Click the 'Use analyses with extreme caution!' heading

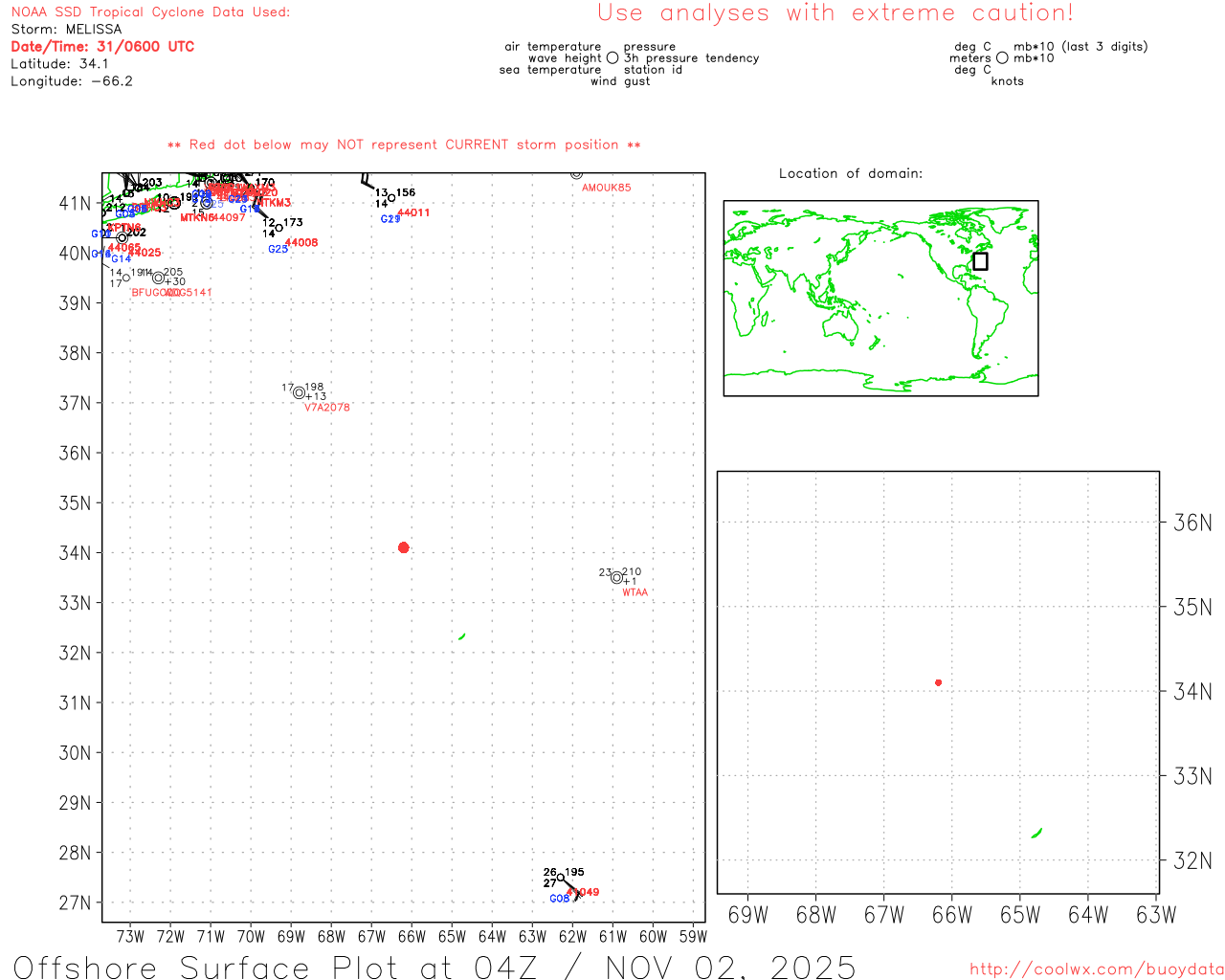click(x=835, y=13)
